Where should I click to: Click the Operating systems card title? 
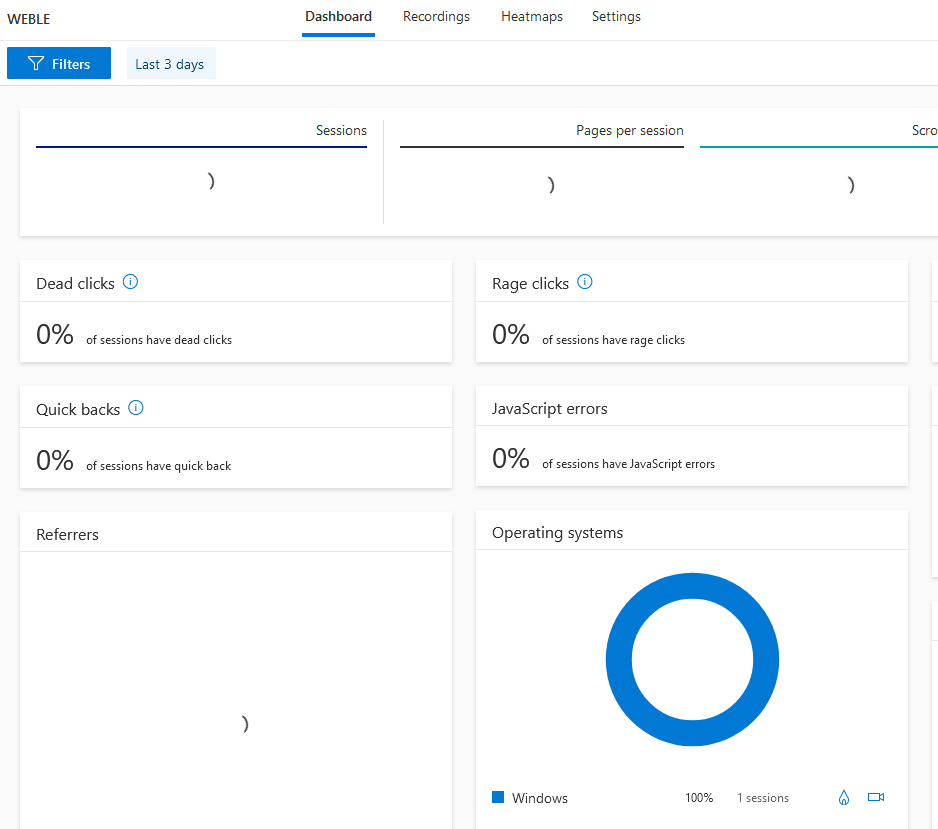click(x=557, y=533)
